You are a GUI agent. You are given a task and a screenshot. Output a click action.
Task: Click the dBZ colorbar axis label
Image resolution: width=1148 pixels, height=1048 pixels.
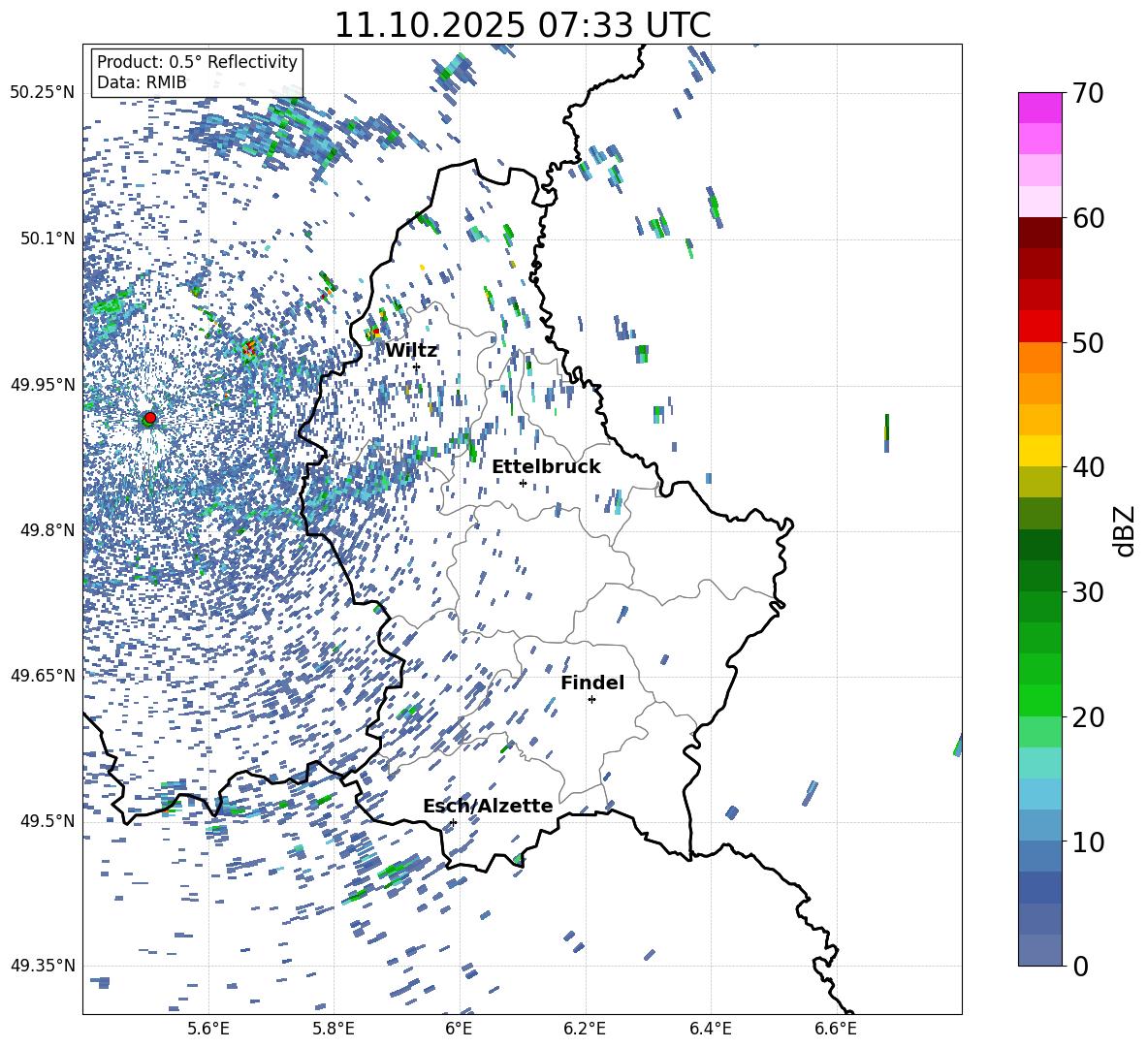click(1125, 530)
